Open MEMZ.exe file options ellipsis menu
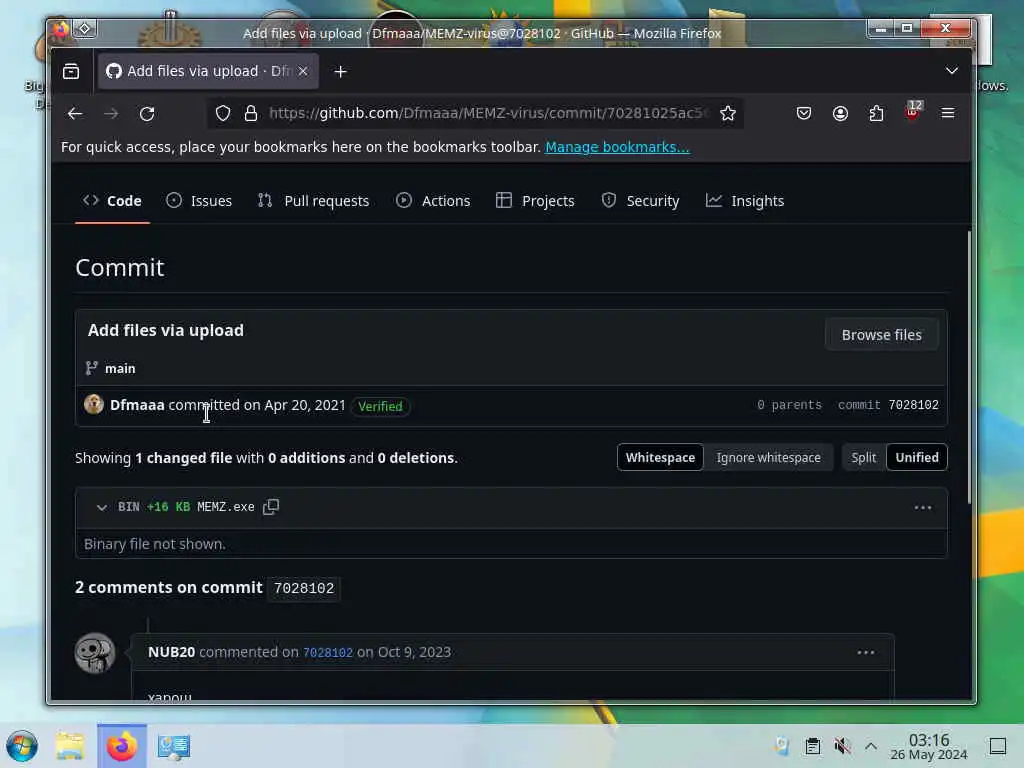This screenshot has width=1024, height=768. coord(923,507)
